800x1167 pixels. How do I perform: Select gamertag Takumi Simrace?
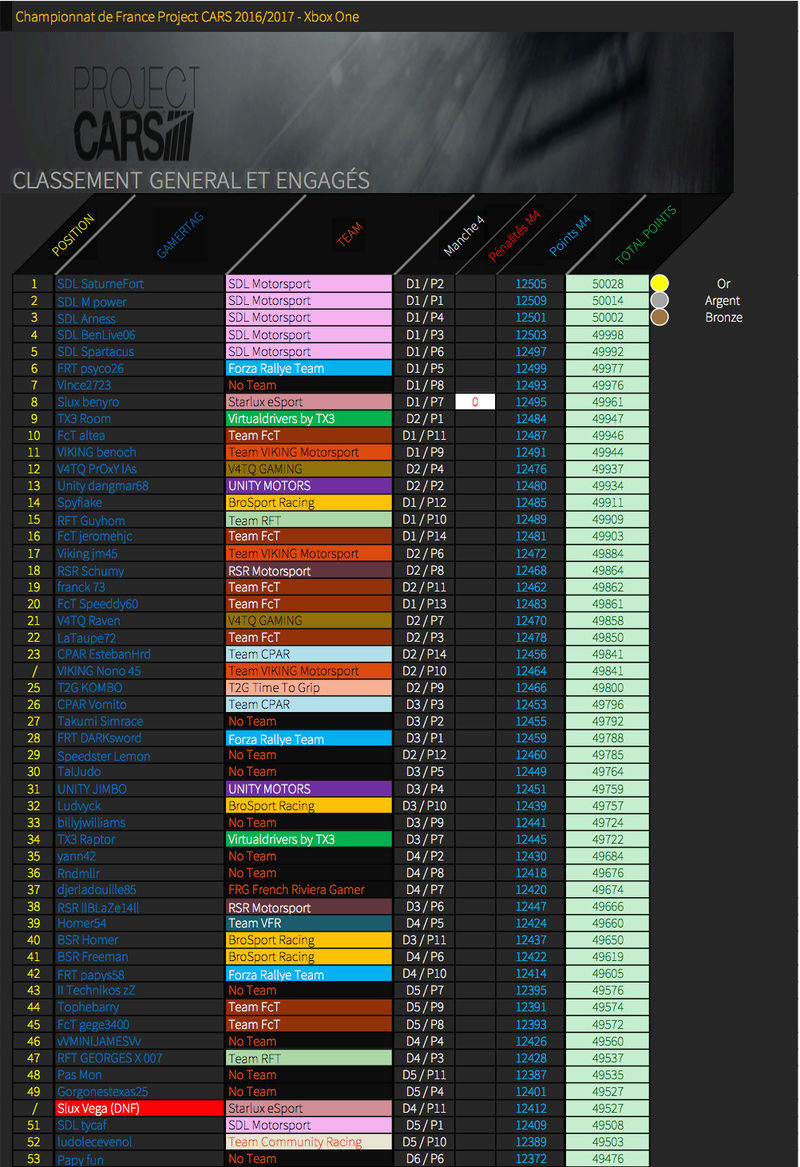tap(100, 722)
